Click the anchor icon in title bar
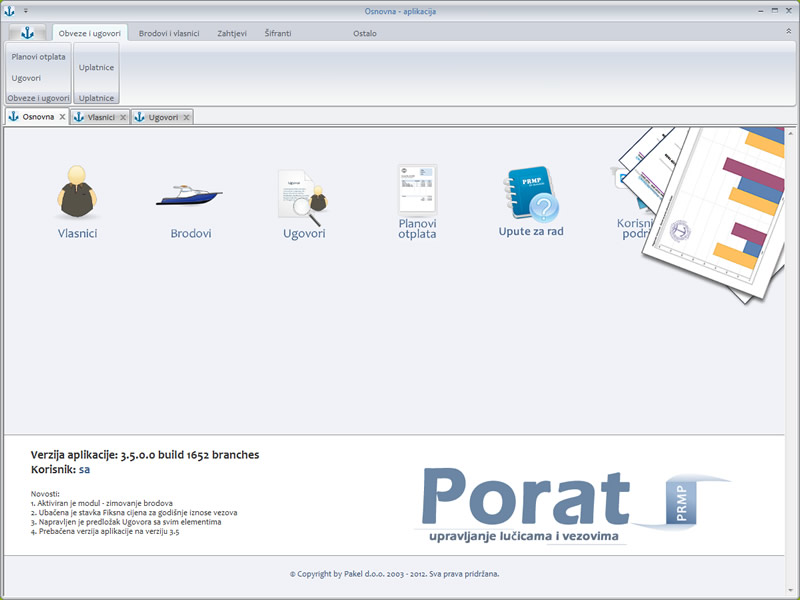Image resolution: width=800 pixels, height=600 pixels. click(9, 11)
